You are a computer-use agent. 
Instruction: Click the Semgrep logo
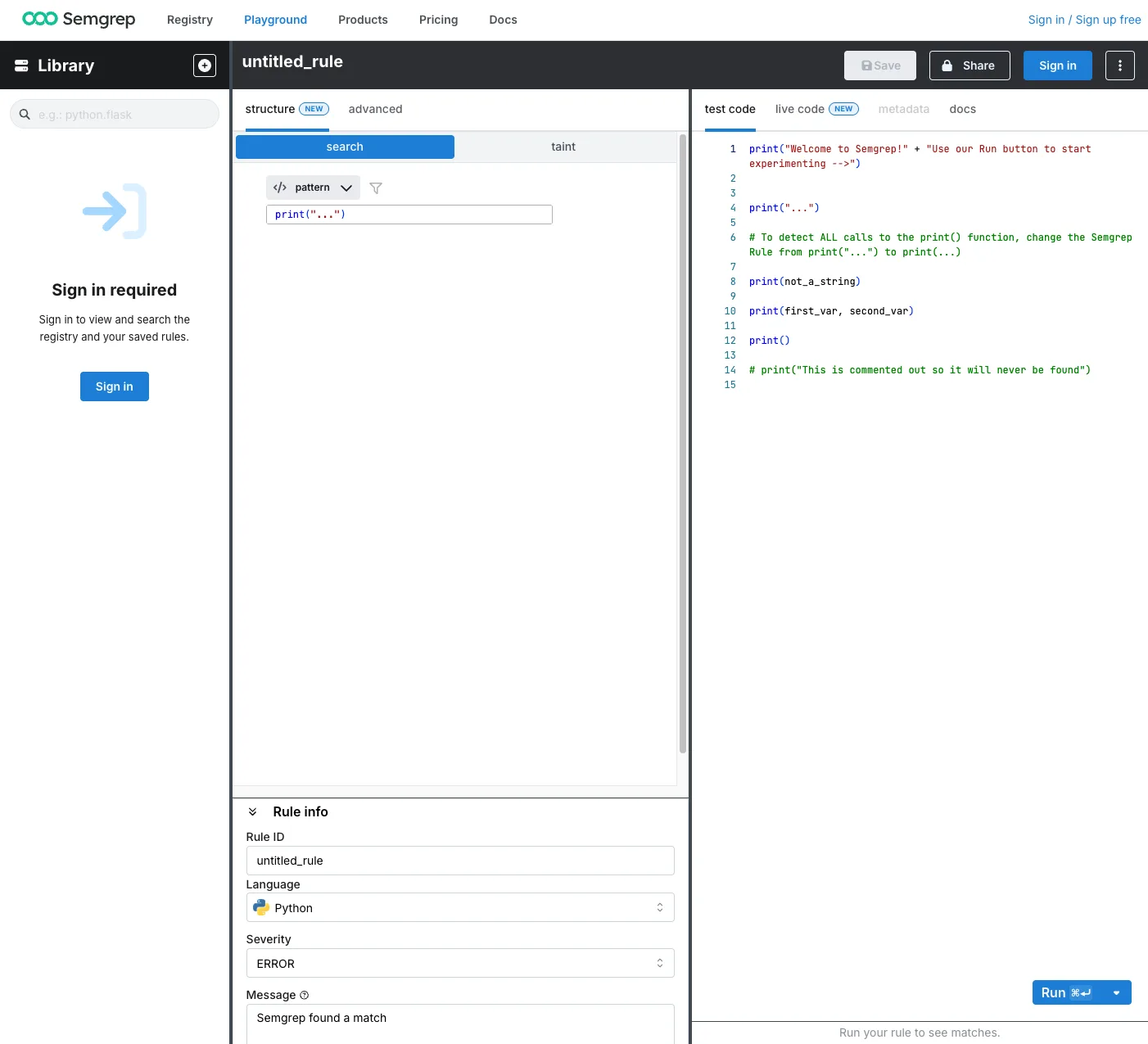79,19
